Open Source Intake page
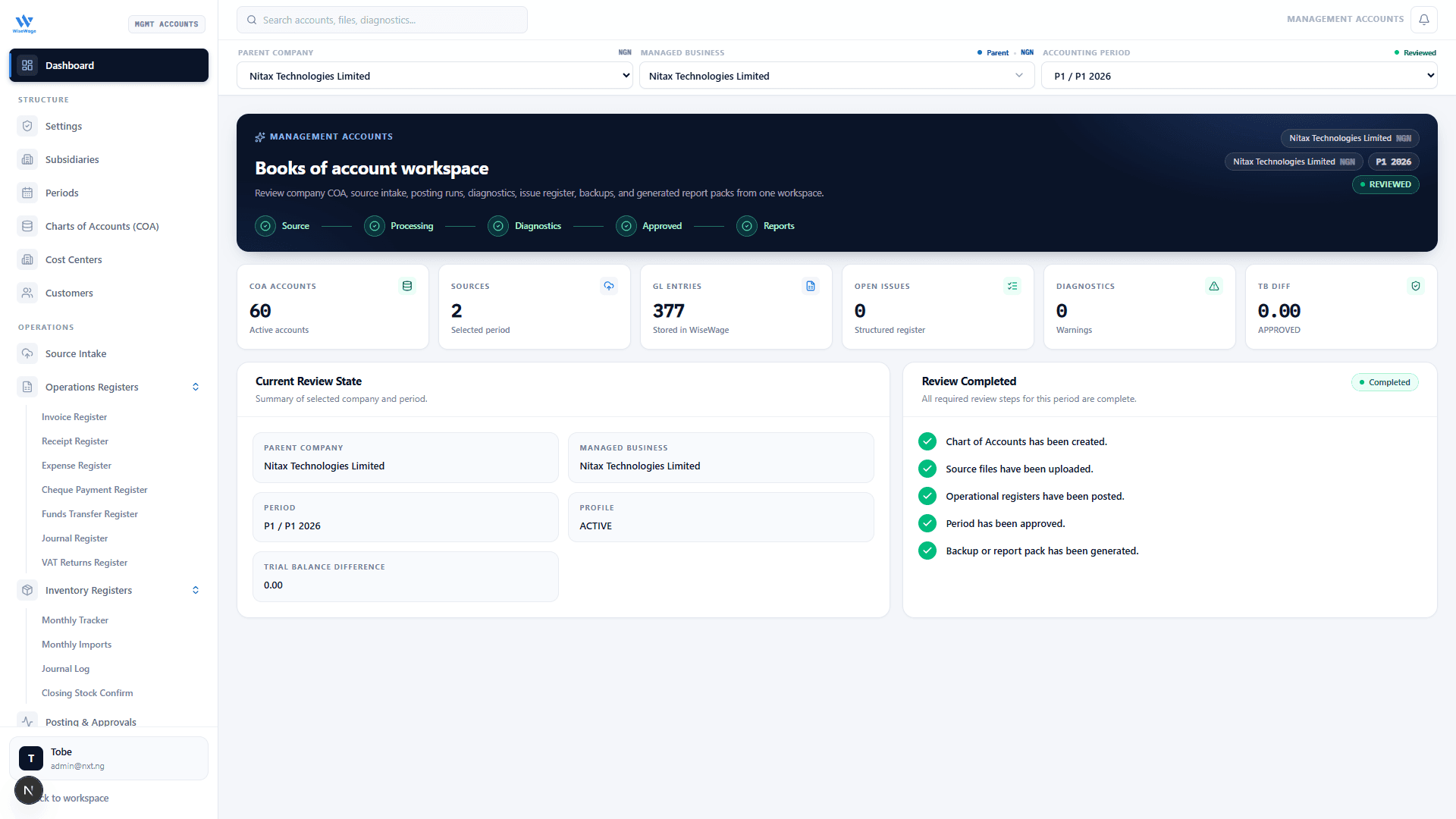 pos(108,353)
